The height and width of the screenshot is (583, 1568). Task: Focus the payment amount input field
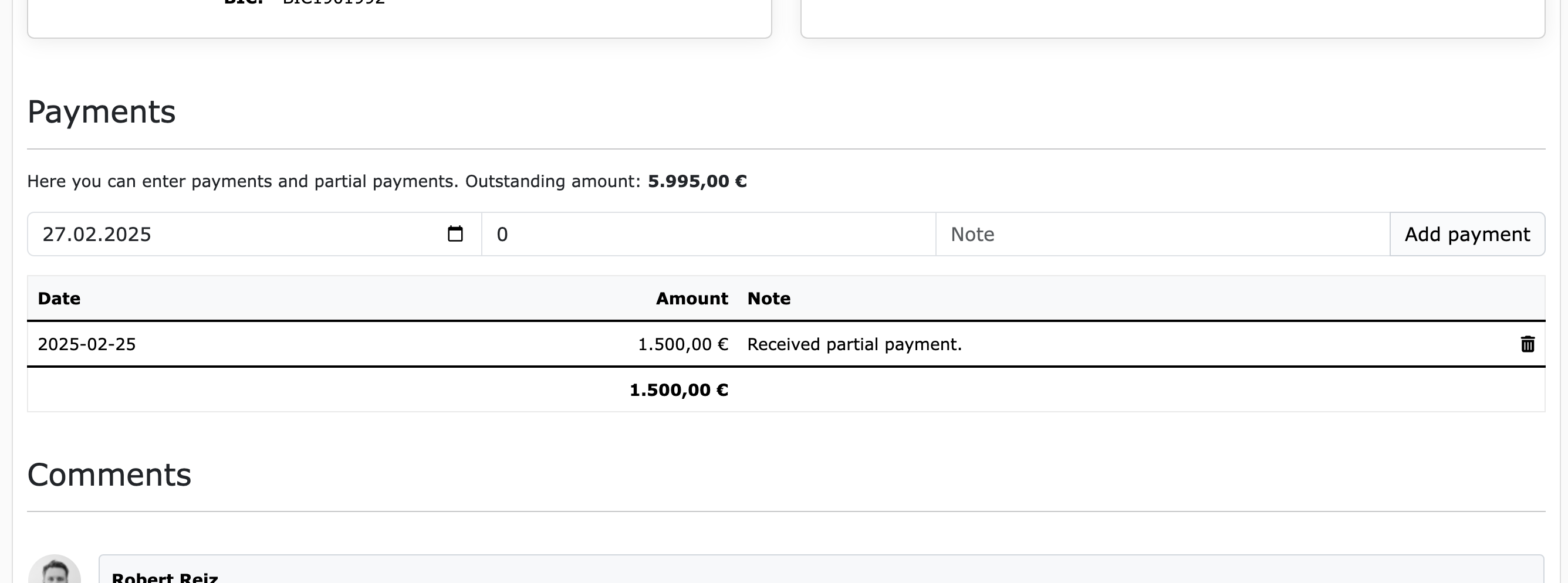click(708, 234)
